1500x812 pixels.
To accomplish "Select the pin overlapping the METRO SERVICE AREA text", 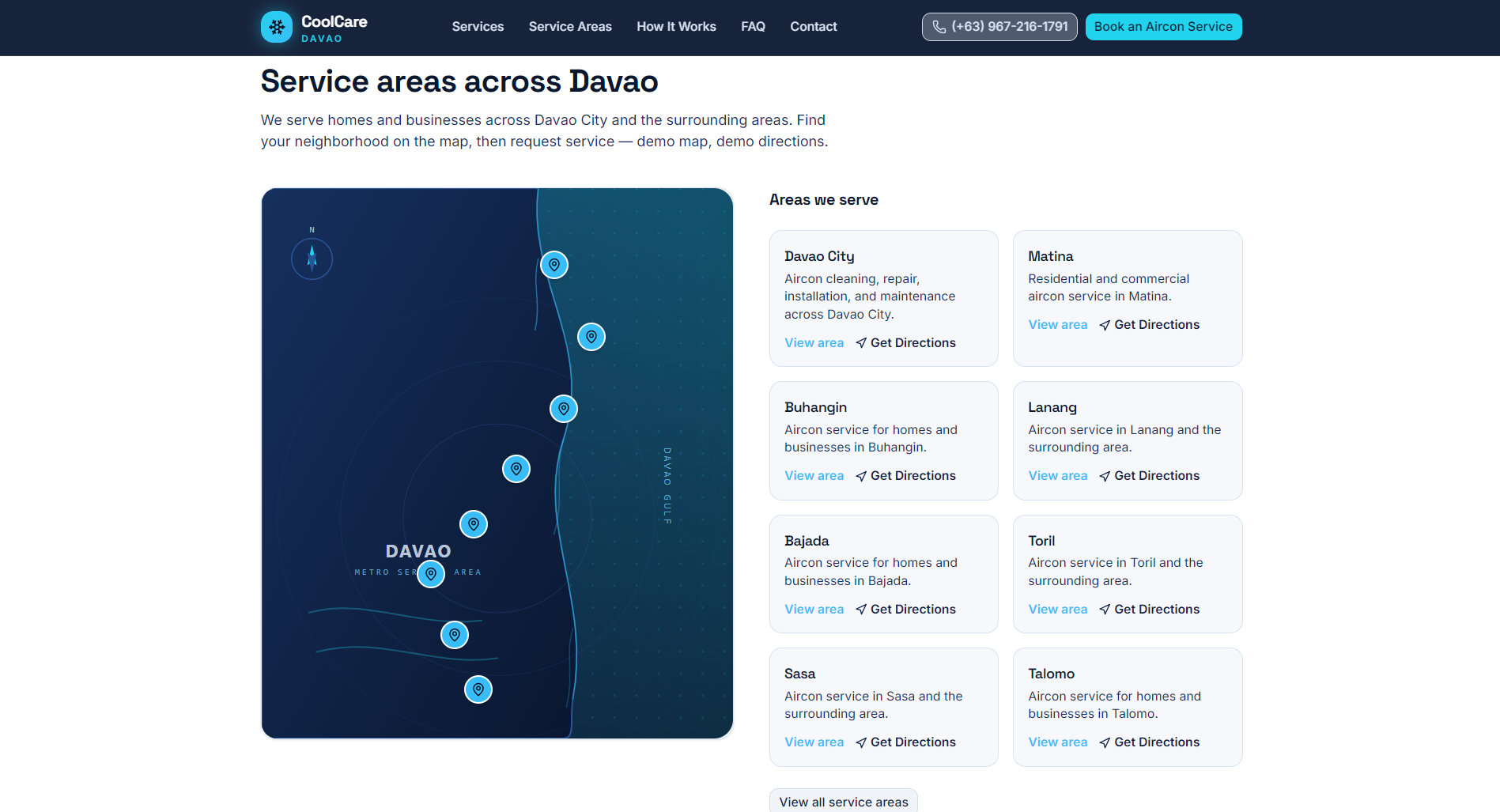I will [x=431, y=574].
